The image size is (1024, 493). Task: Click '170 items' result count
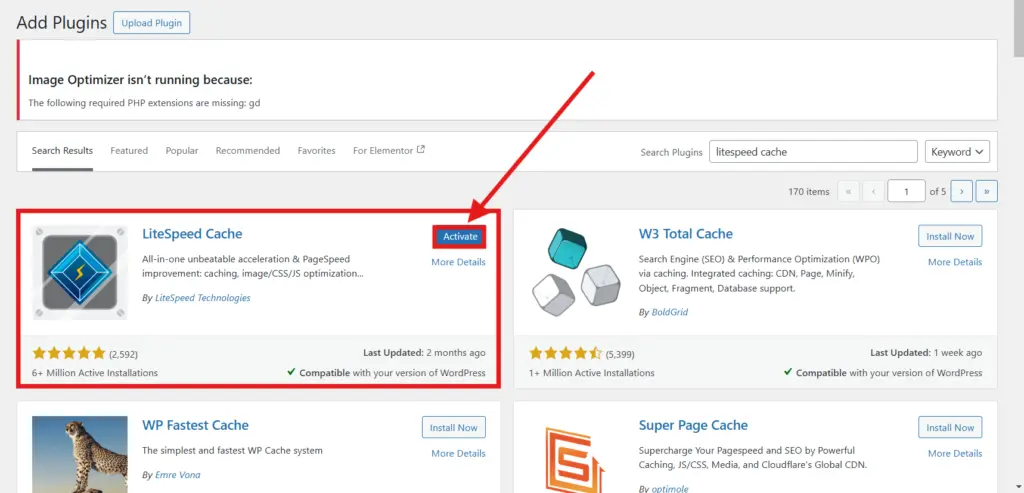808,191
